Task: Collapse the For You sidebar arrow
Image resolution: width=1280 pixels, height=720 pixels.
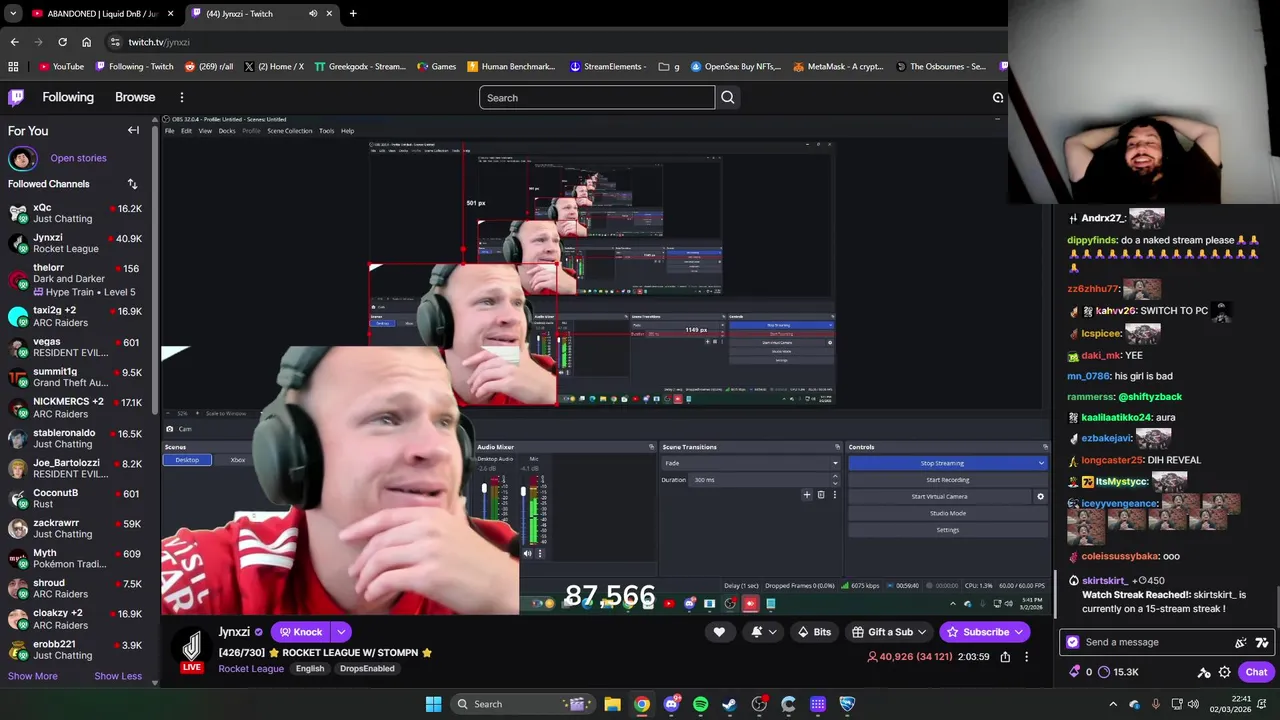Action: coord(133,130)
